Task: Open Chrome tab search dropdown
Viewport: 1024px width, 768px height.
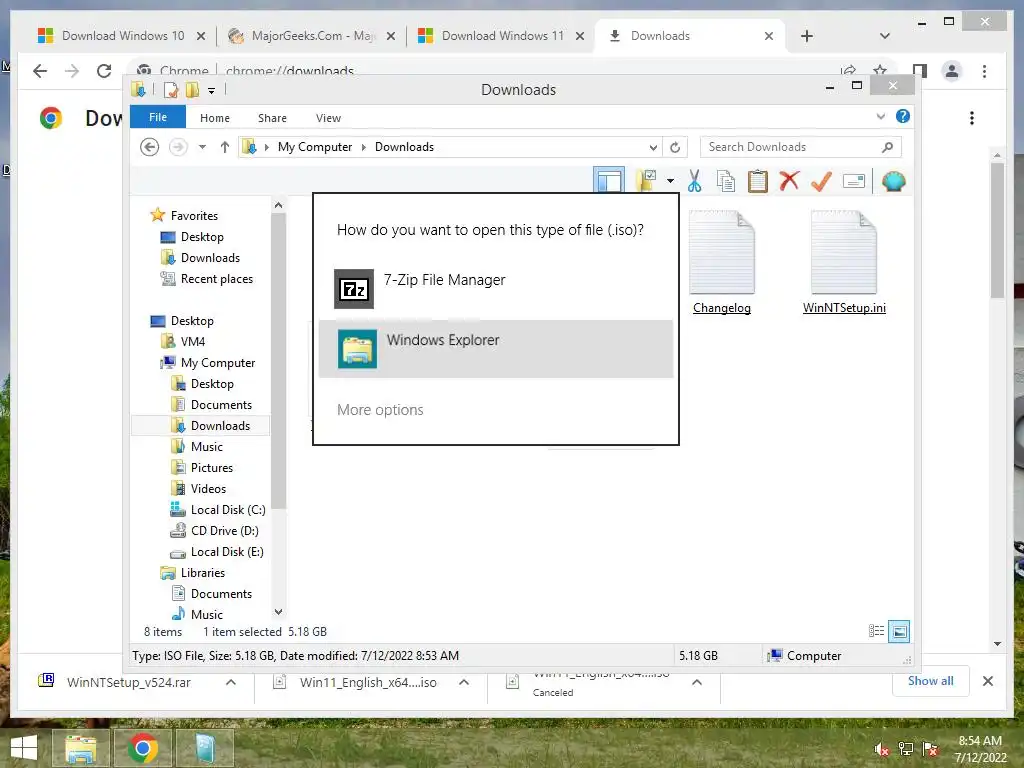Action: (x=885, y=36)
